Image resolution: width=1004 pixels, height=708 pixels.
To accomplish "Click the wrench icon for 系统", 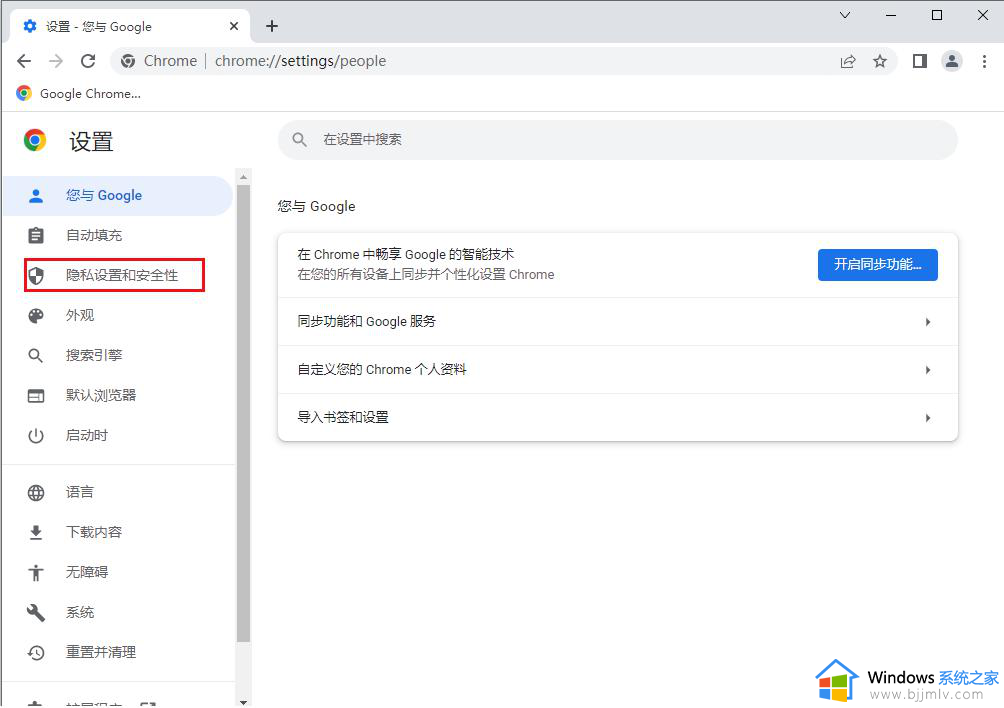I will tap(36, 613).
